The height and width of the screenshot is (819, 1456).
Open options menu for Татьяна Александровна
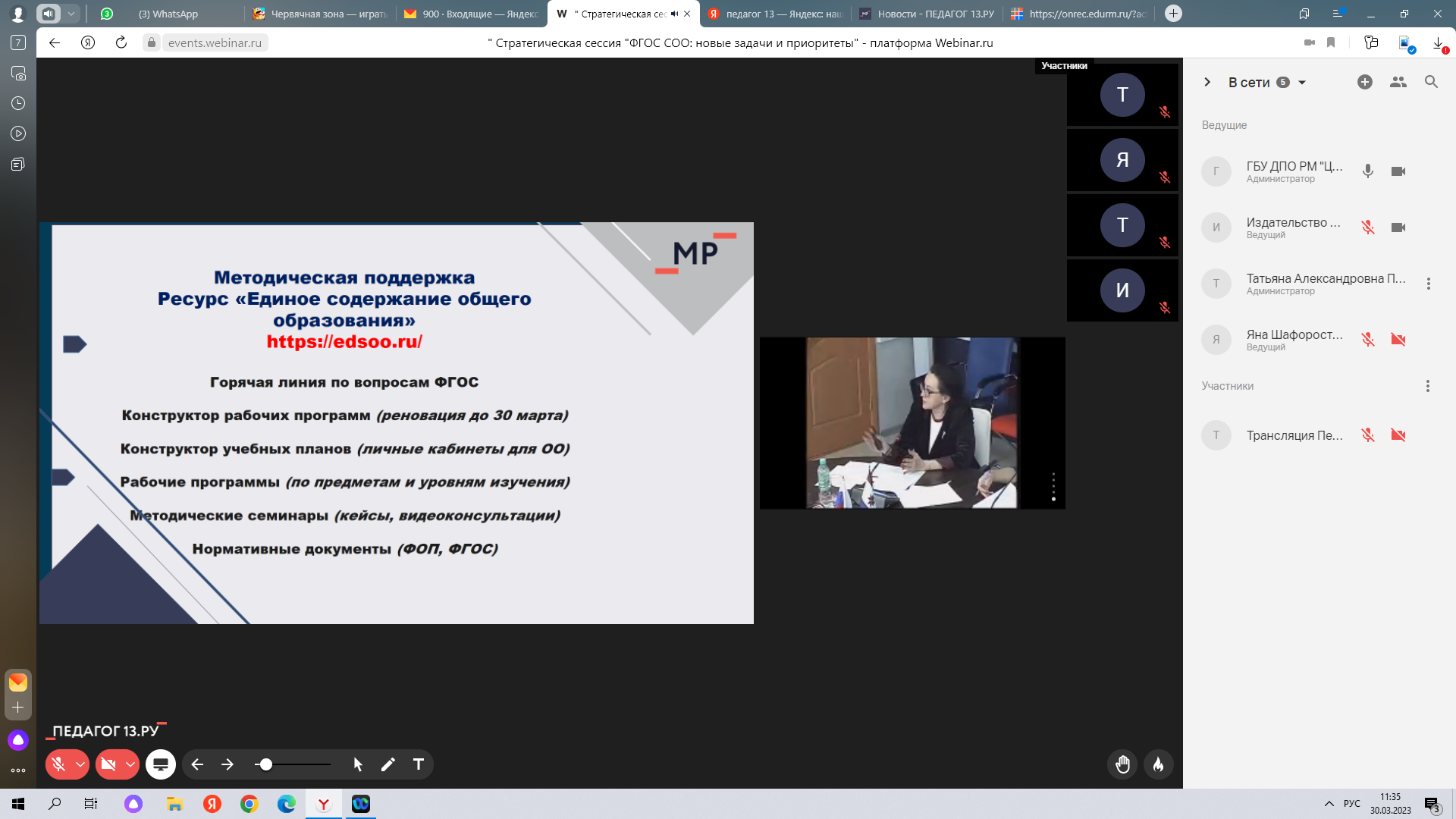1428,284
